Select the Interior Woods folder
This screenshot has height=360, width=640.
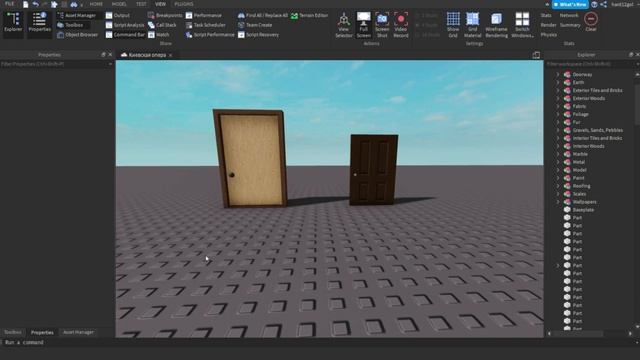[x=588, y=146]
